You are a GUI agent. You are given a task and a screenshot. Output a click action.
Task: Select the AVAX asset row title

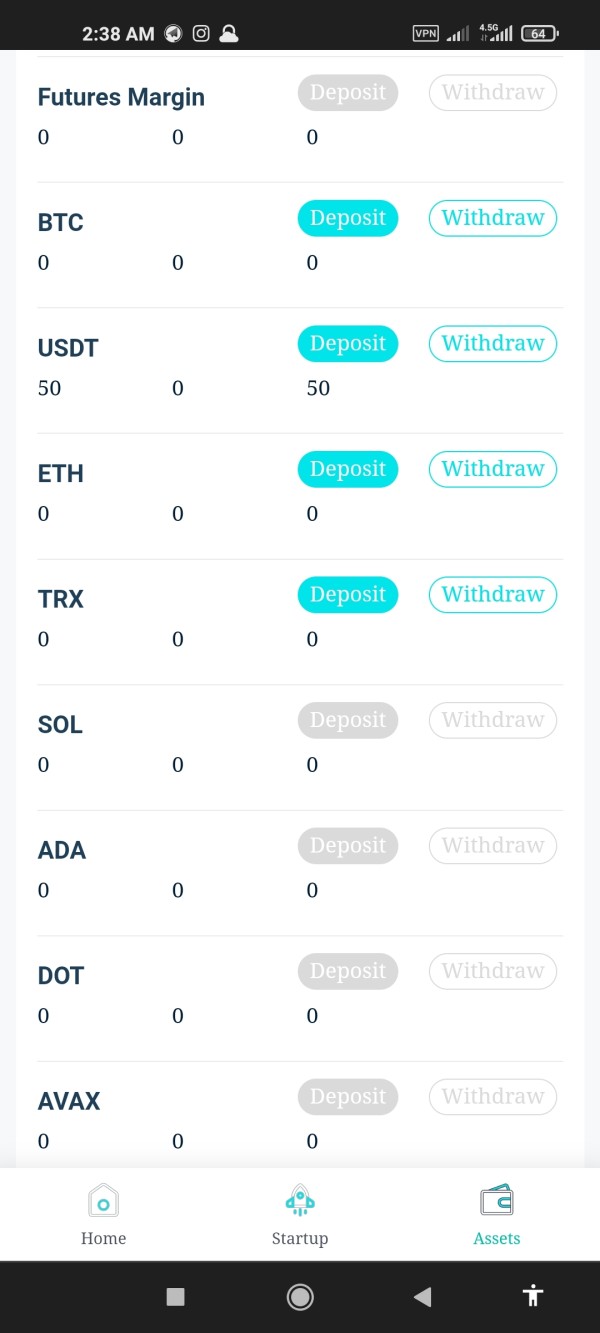point(69,1101)
